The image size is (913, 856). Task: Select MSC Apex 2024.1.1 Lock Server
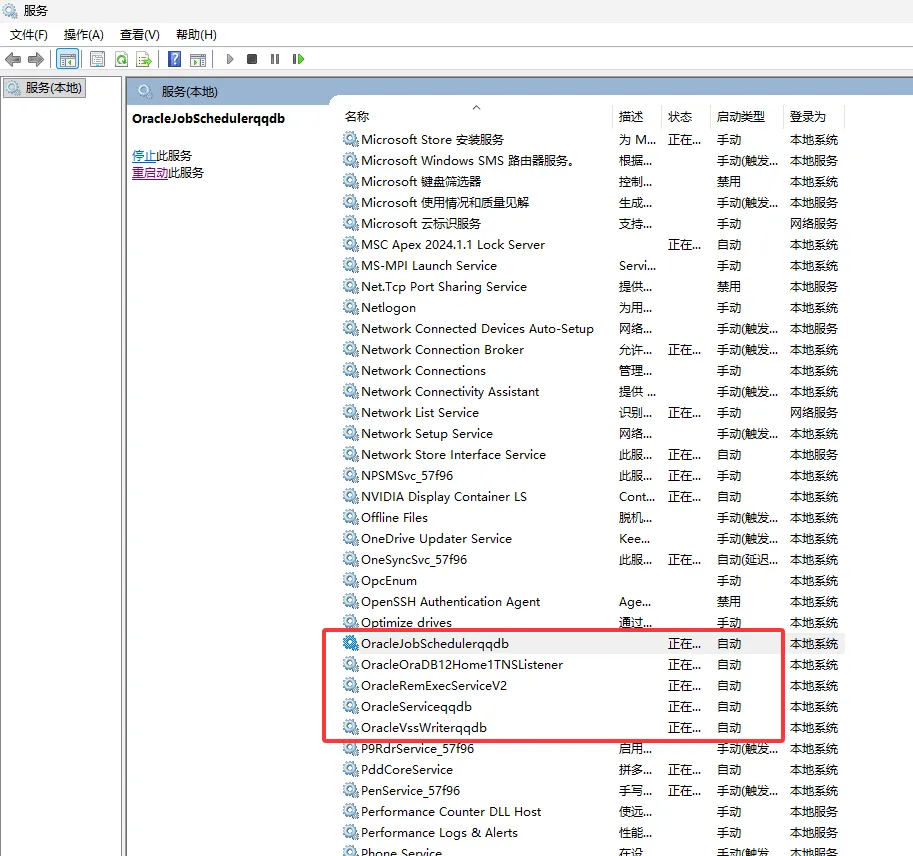click(591, 245)
